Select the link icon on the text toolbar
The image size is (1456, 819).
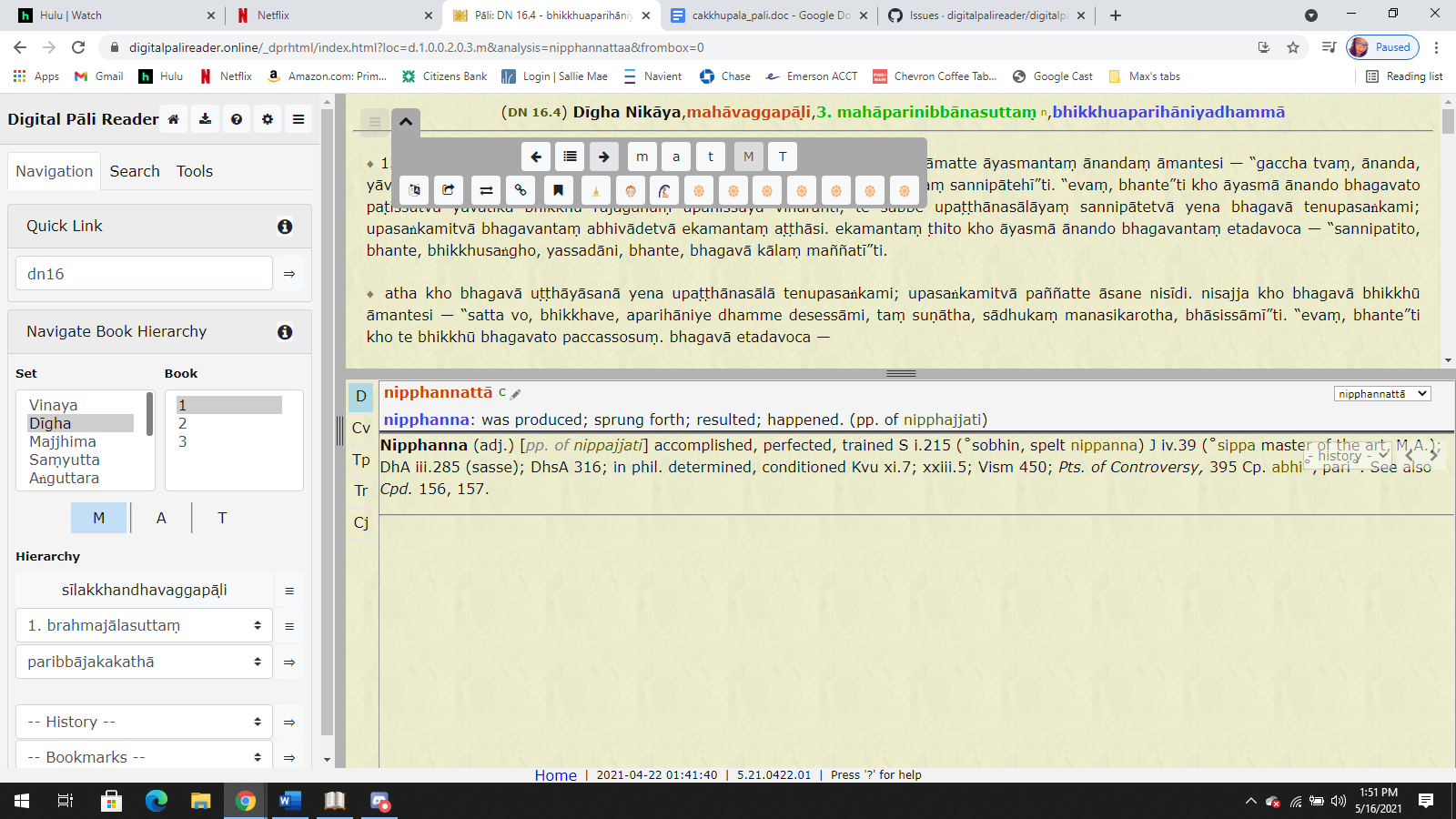[x=521, y=190]
